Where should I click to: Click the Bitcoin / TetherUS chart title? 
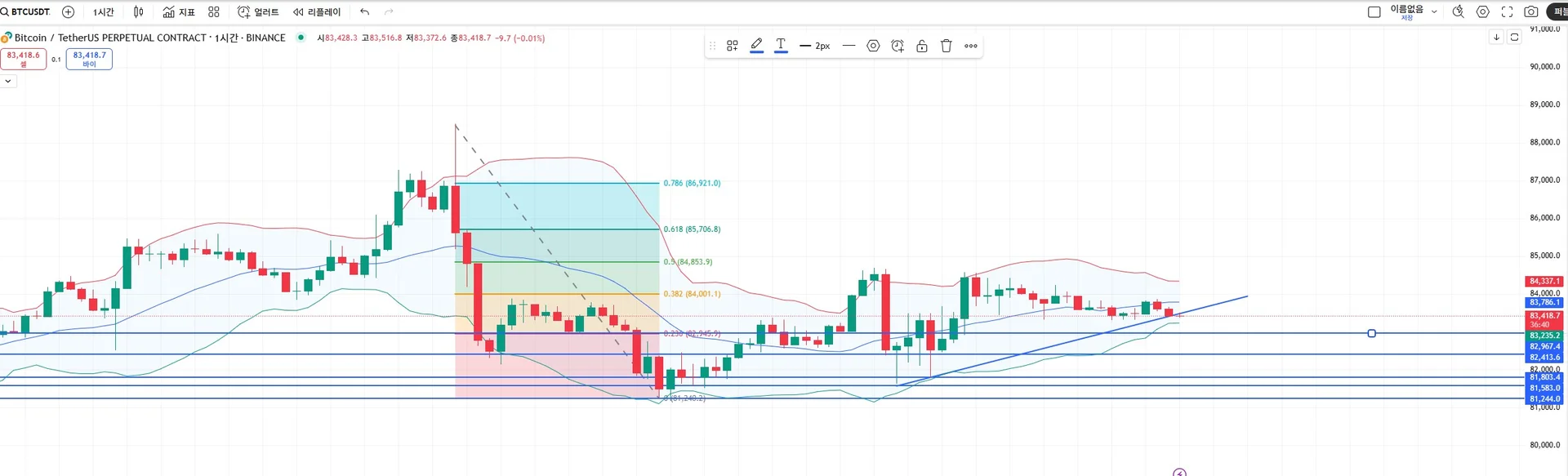pos(149,38)
